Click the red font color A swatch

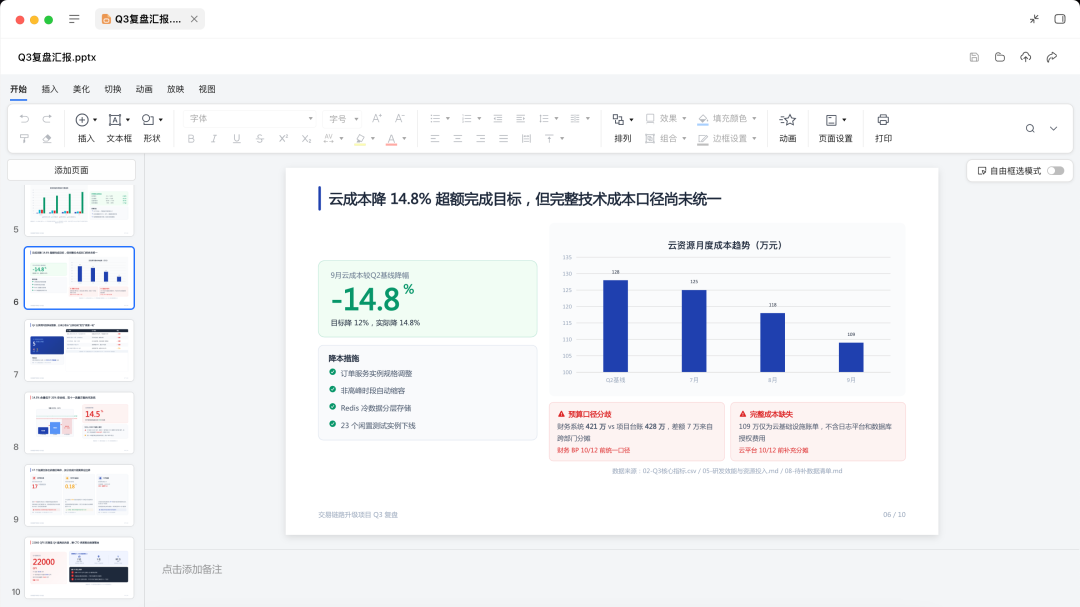coord(391,138)
